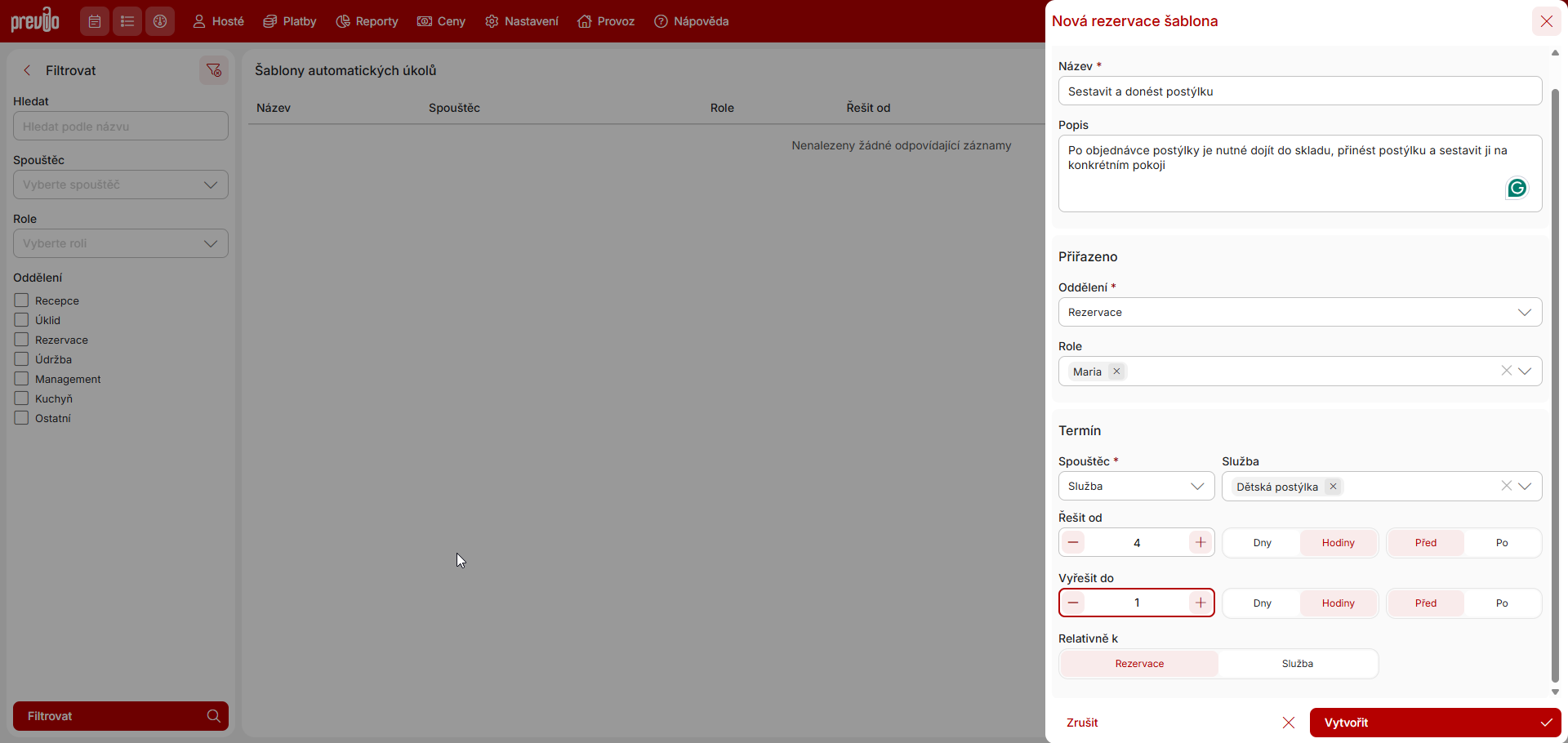1568x743 pixels.
Task: Select Služba under Relativně k
Action: tap(1297, 664)
